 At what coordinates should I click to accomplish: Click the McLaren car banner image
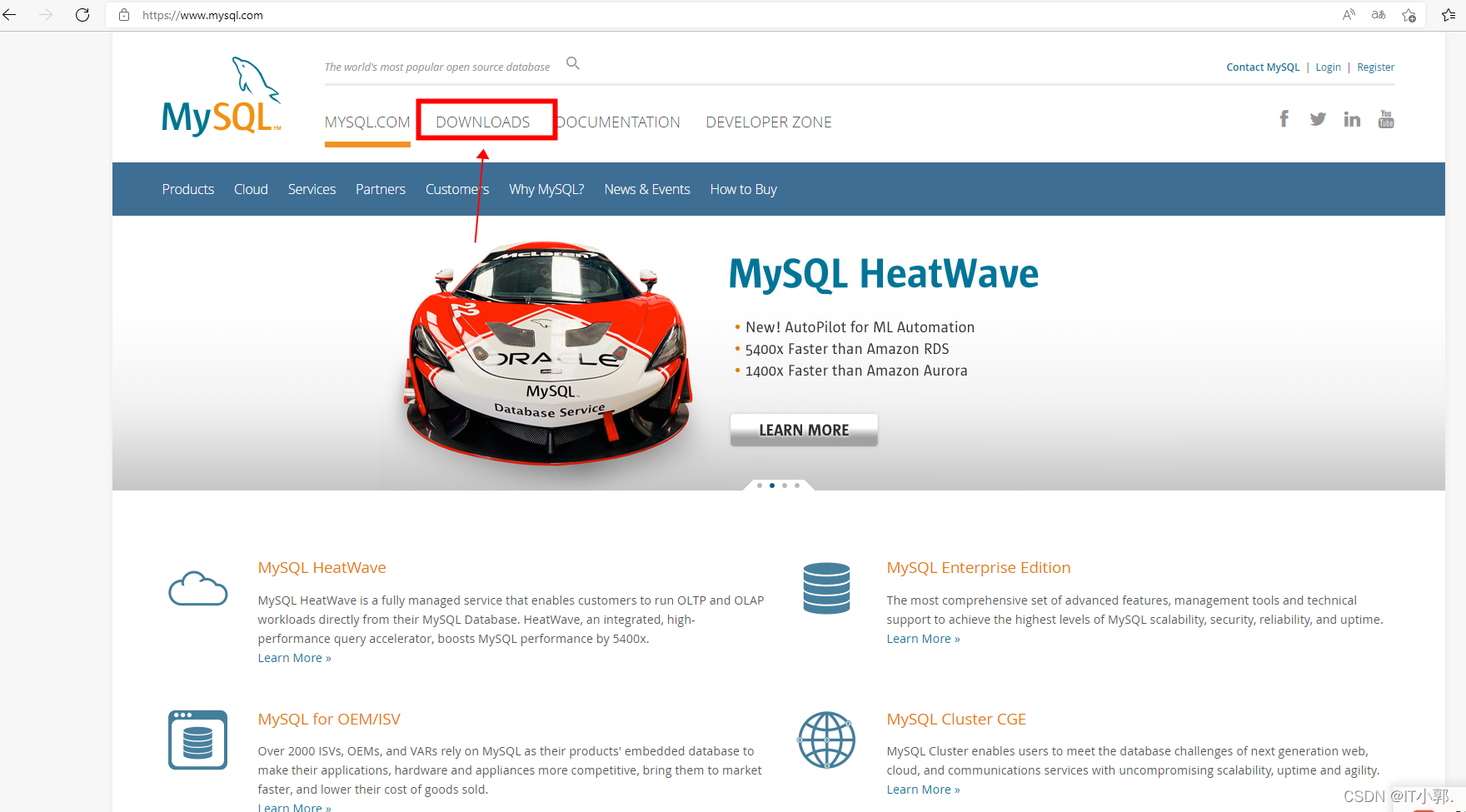coord(550,352)
